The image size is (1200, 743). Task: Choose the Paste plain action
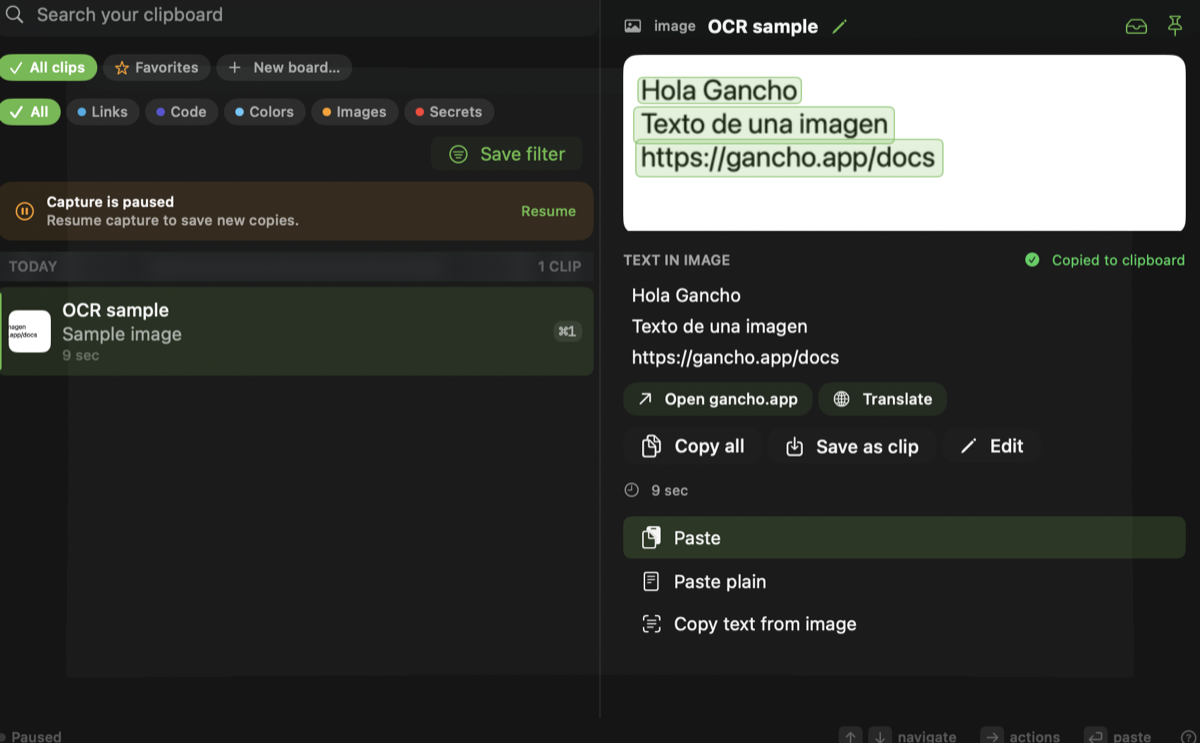(x=904, y=581)
